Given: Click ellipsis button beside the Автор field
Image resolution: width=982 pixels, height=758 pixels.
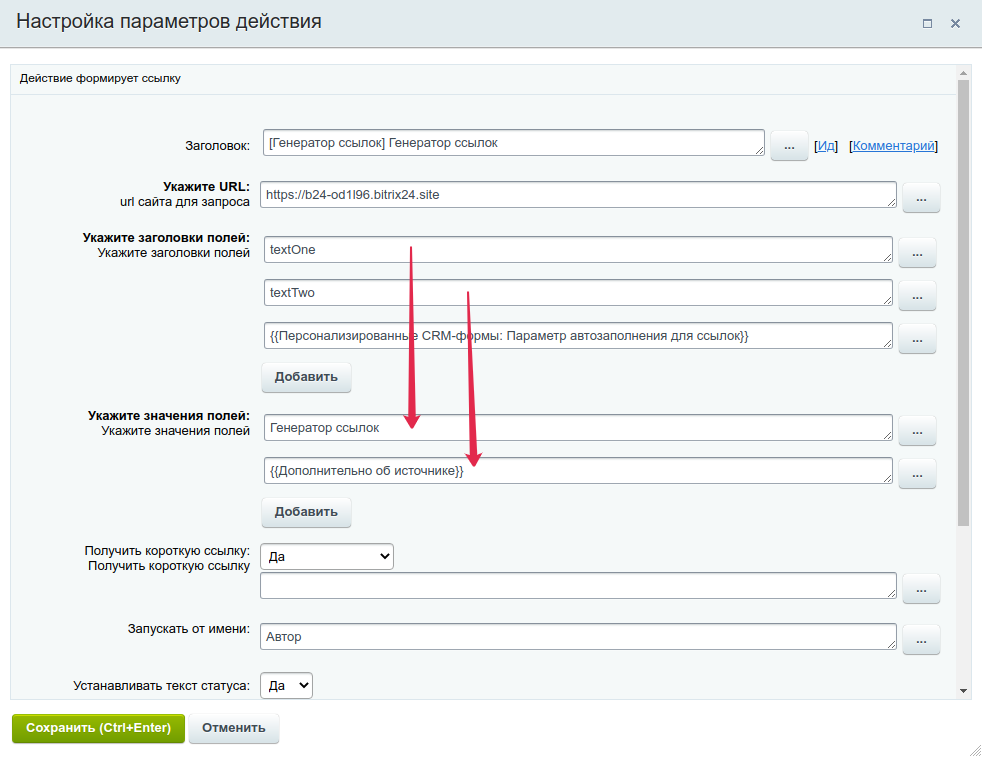Looking at the screenshot, I should 921,639.
